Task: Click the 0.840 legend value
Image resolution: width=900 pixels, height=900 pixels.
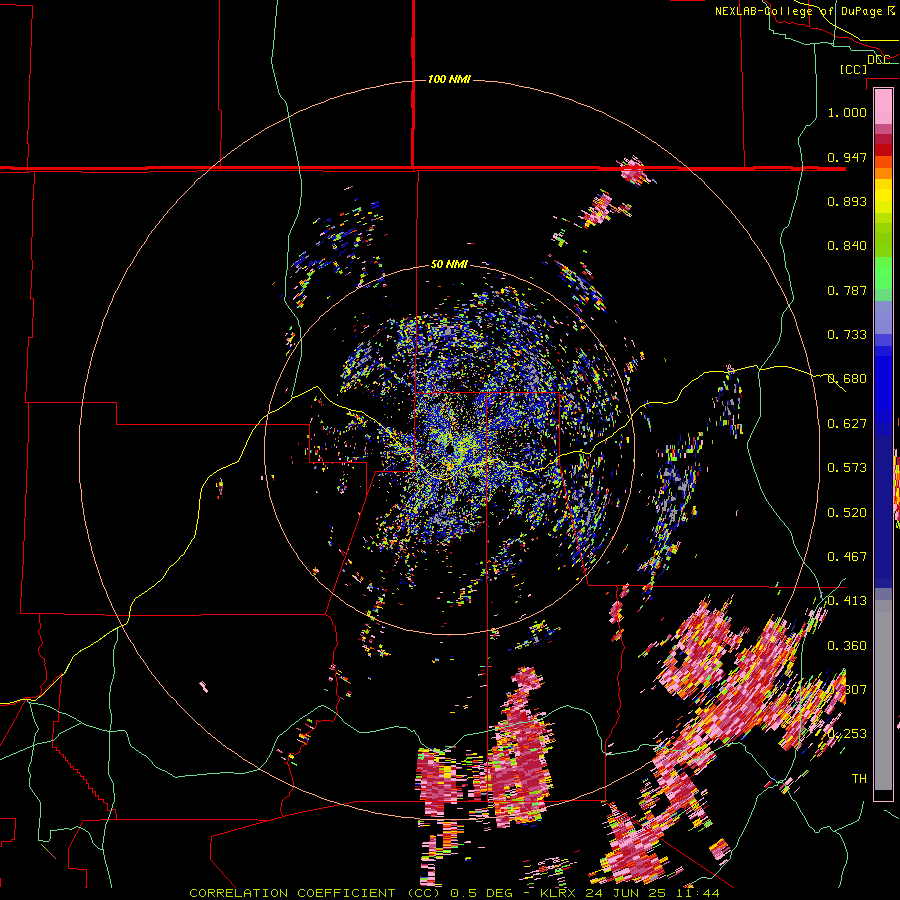Action: 847,246
